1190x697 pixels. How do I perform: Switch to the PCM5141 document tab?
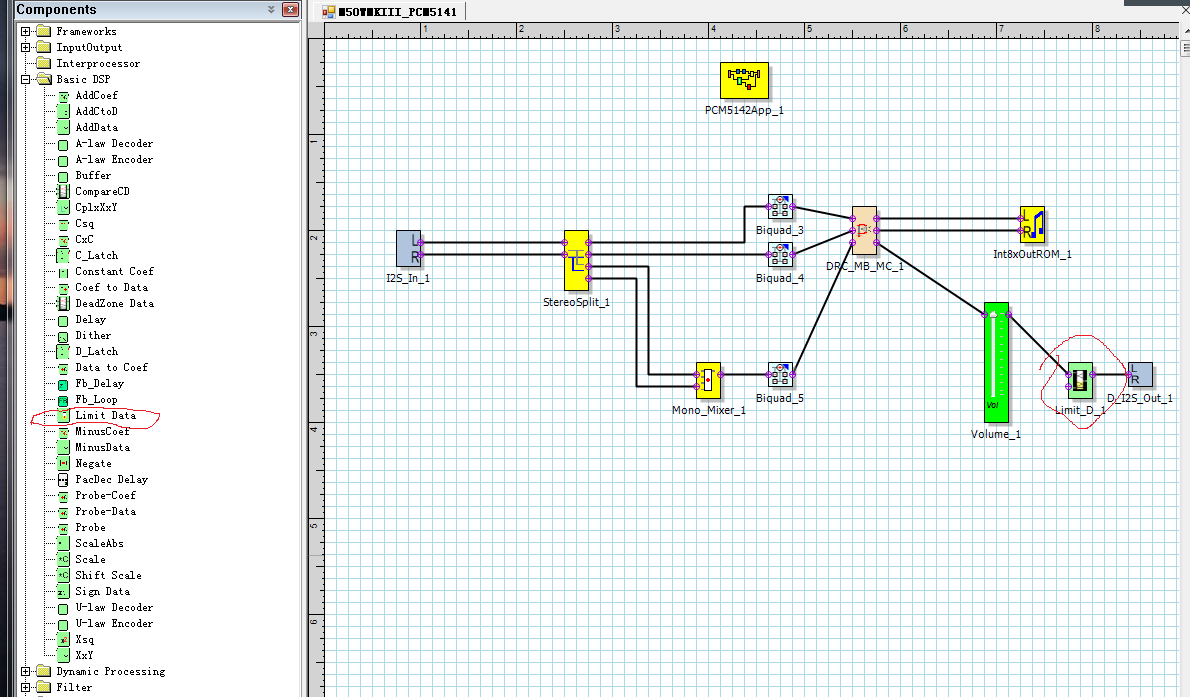click(x=390, y=11)
